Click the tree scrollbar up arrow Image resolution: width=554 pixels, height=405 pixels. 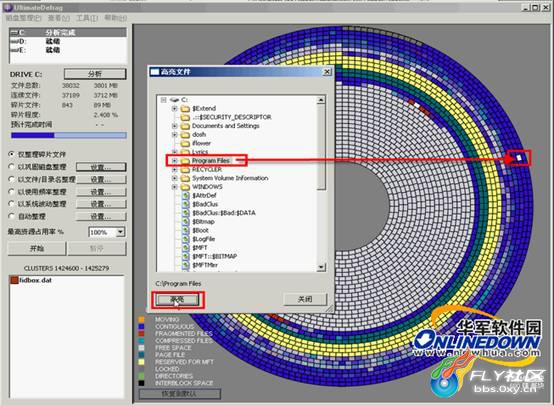(x=321, y=100)
